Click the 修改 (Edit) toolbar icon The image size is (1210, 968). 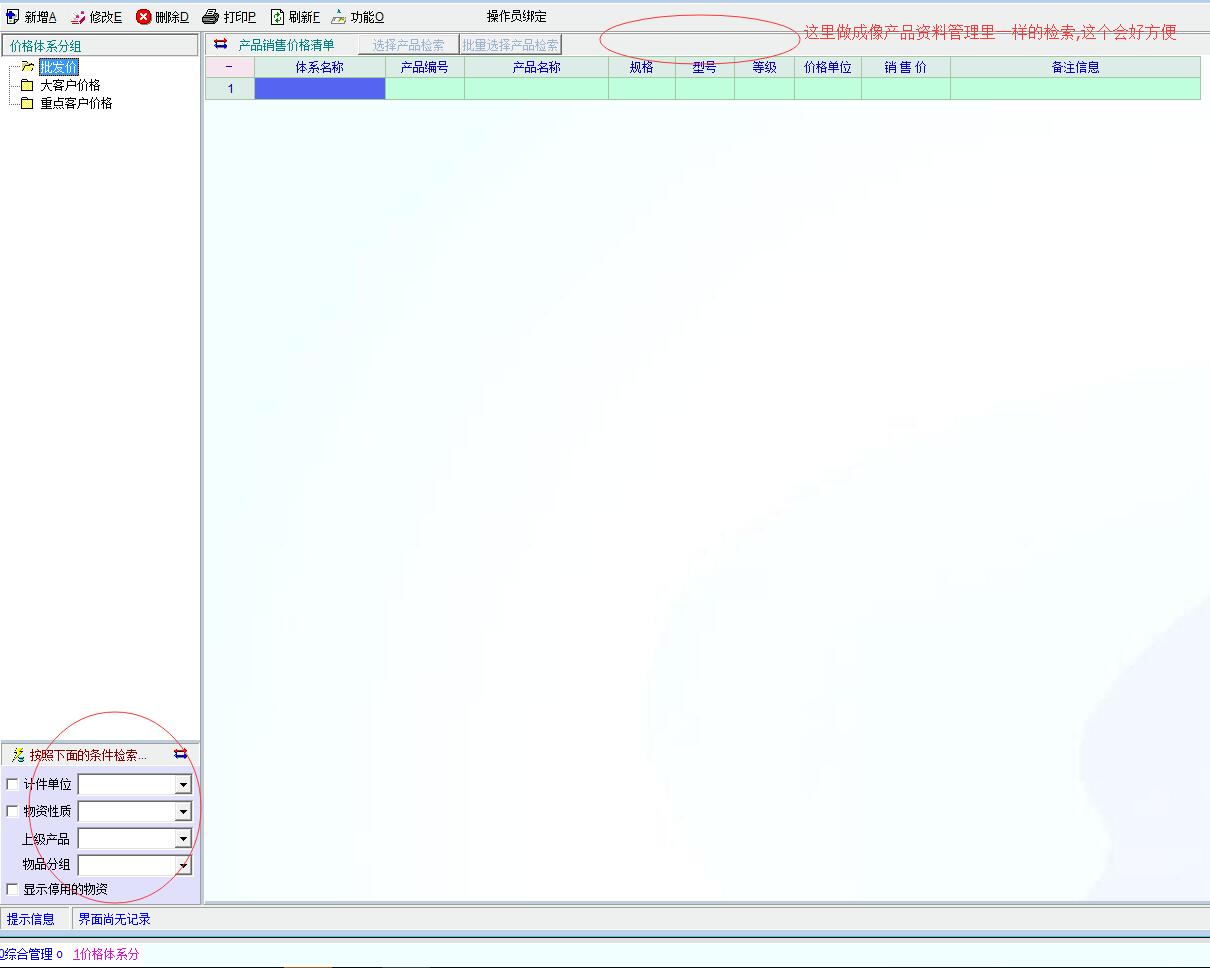pos(78,17)
